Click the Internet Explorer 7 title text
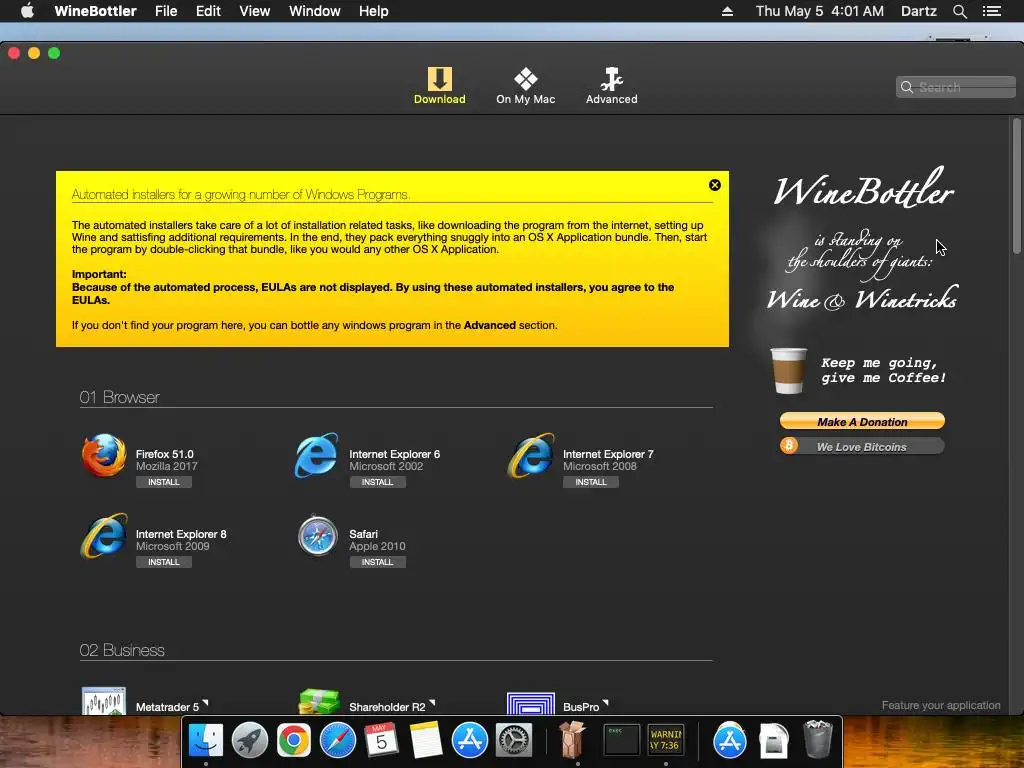Screen dimensions: 1024x768 point(608,454)
